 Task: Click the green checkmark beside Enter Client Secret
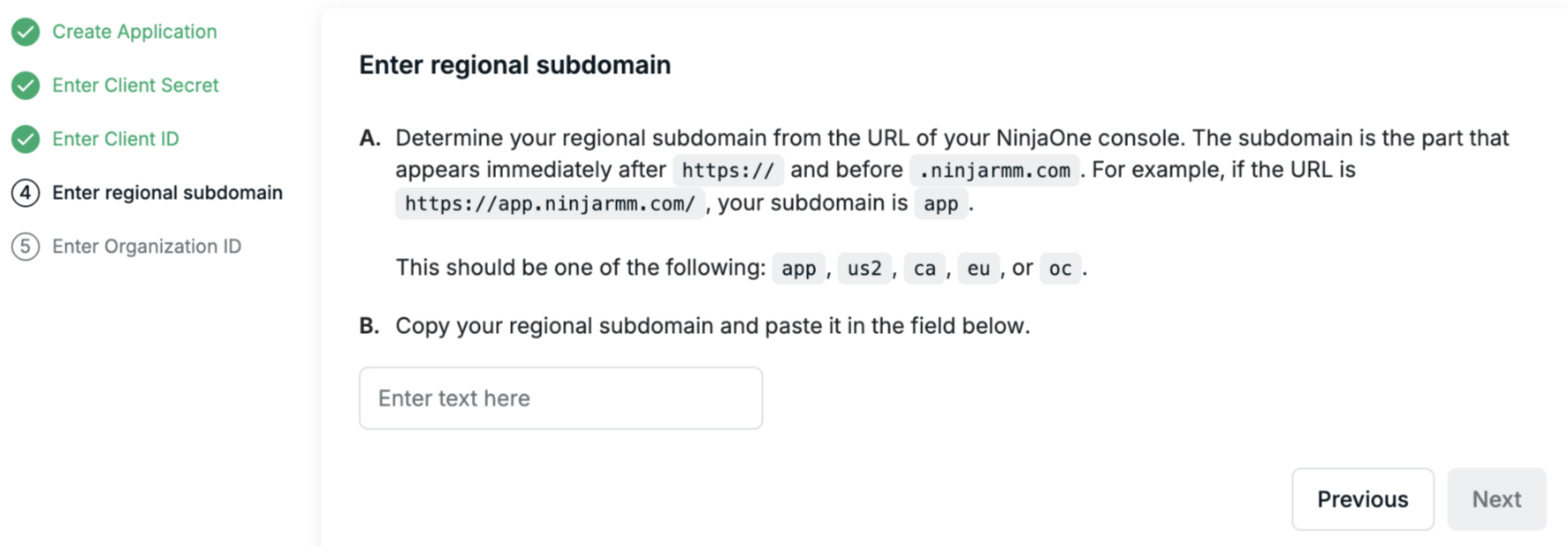(26, 86)
